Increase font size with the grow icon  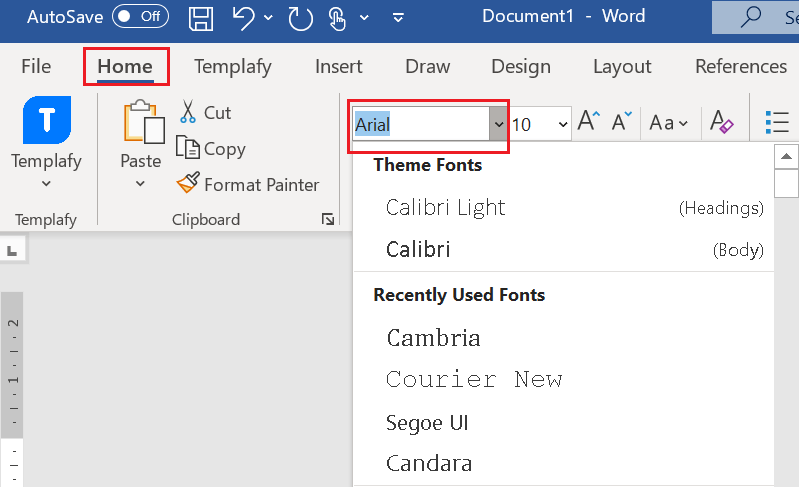(589, 121)
